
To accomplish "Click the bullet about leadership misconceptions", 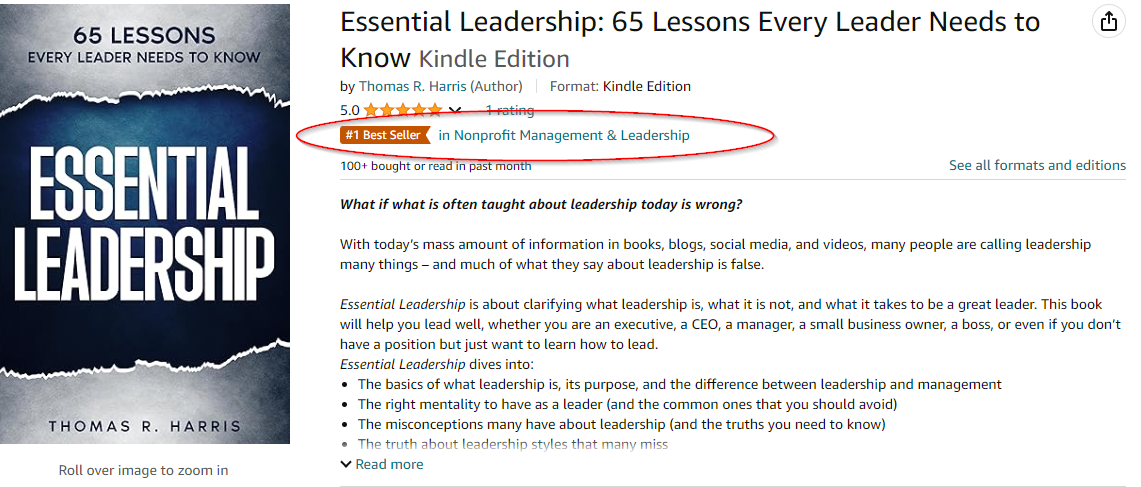I will coord(621,424).
